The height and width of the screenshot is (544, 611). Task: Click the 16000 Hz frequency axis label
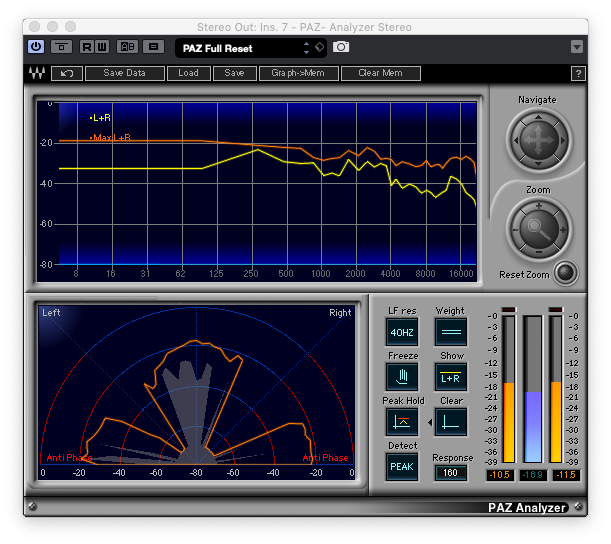(x=461, y=274)
